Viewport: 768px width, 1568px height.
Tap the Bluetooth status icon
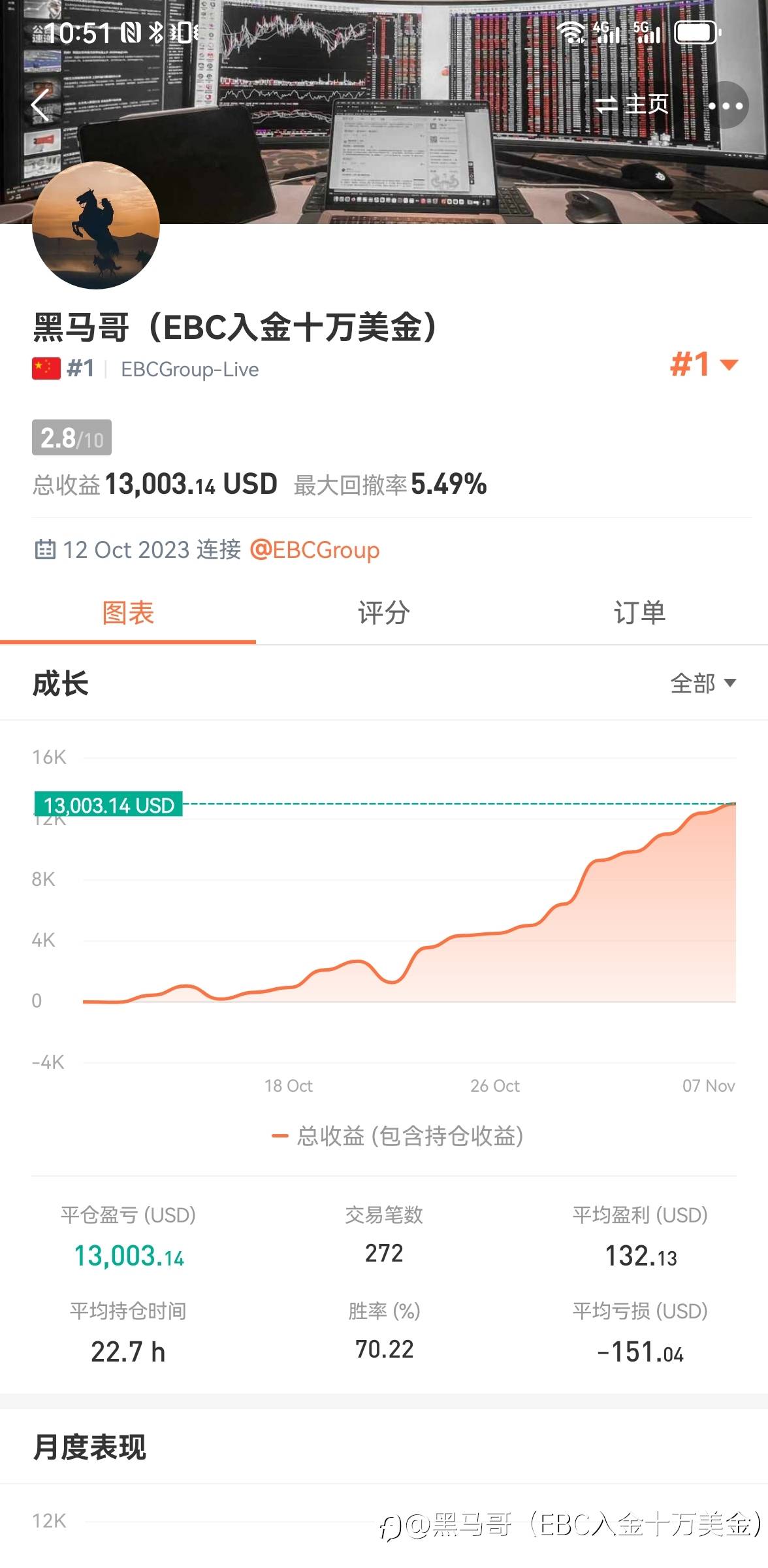coord(155,32)
